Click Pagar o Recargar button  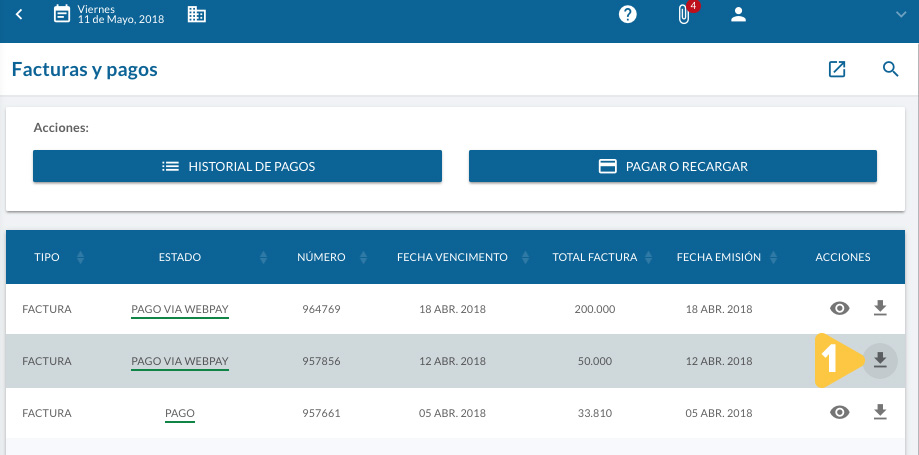(x=673, y=167)
